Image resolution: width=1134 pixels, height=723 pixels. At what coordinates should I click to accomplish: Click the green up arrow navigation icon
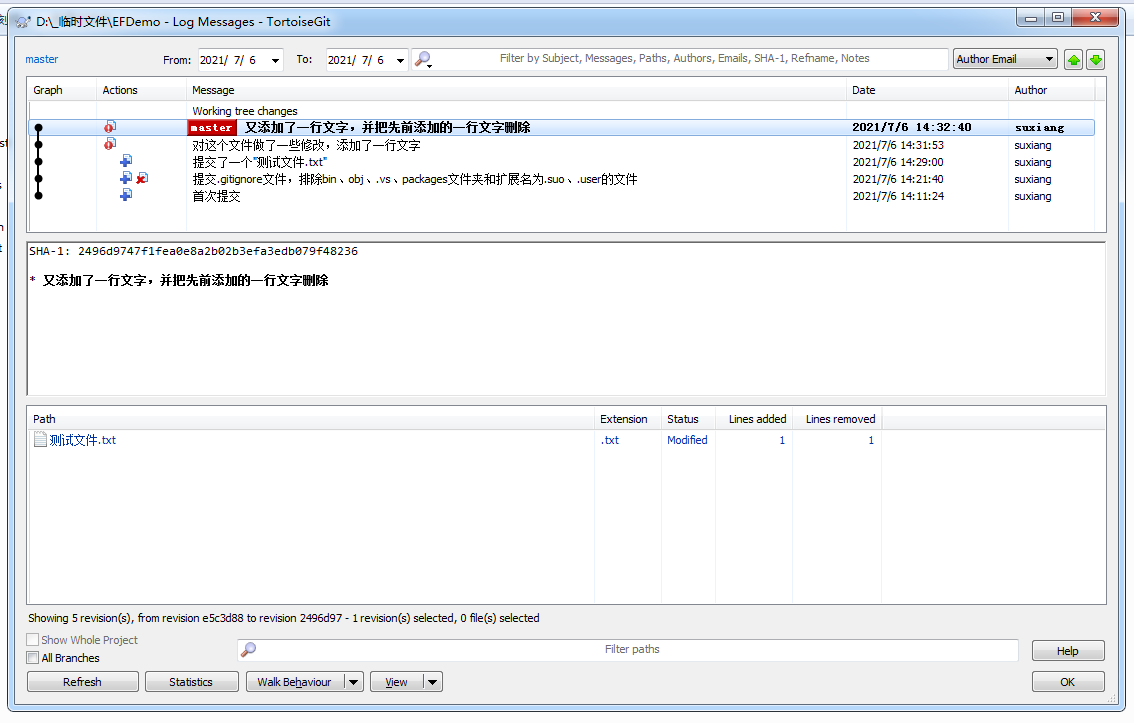[x=1073, y=60]
